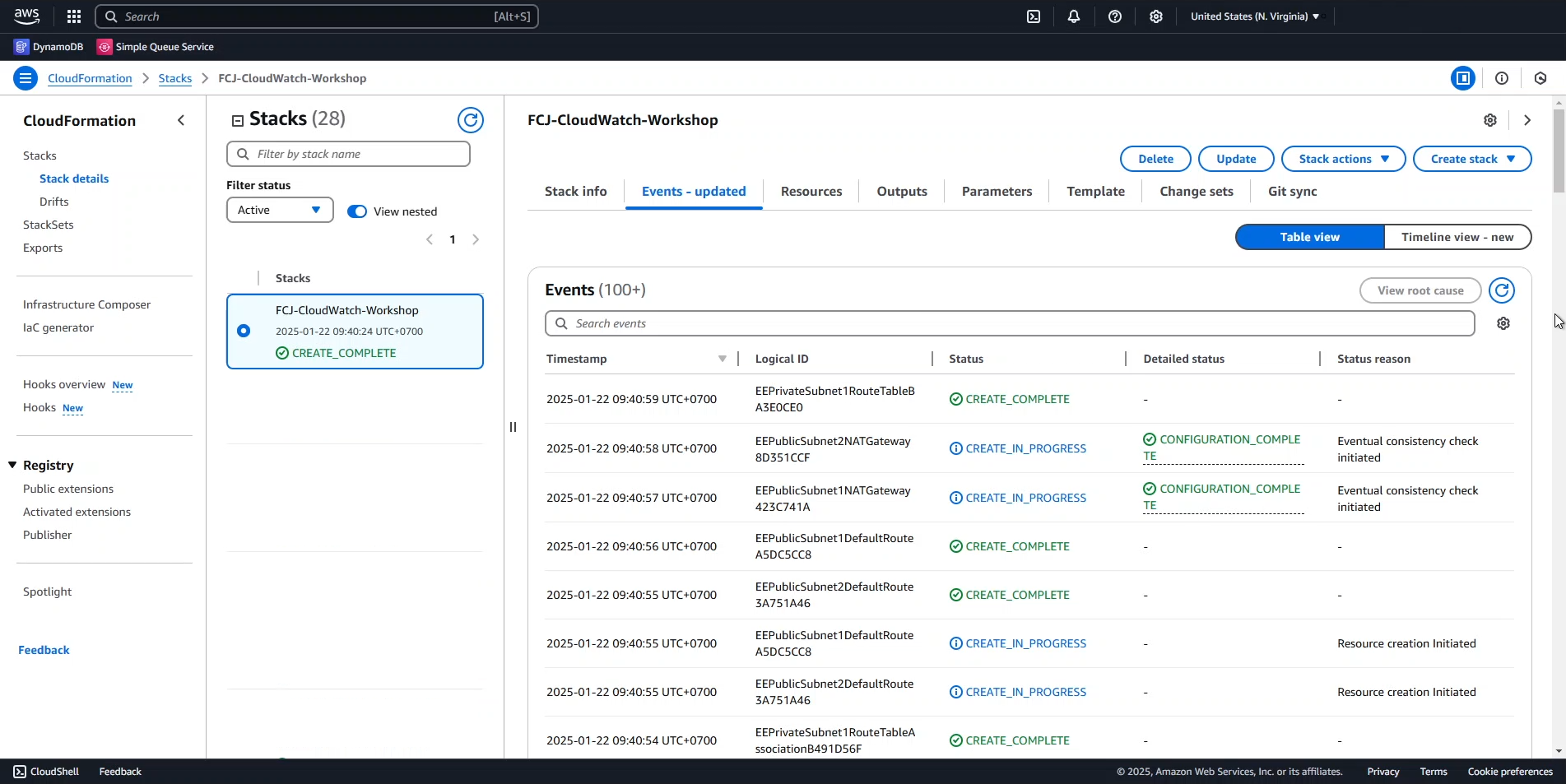Open AWS console settings gear in top bar
The width and height of the screenshot is (1566, 784).
click(1156, 16)
